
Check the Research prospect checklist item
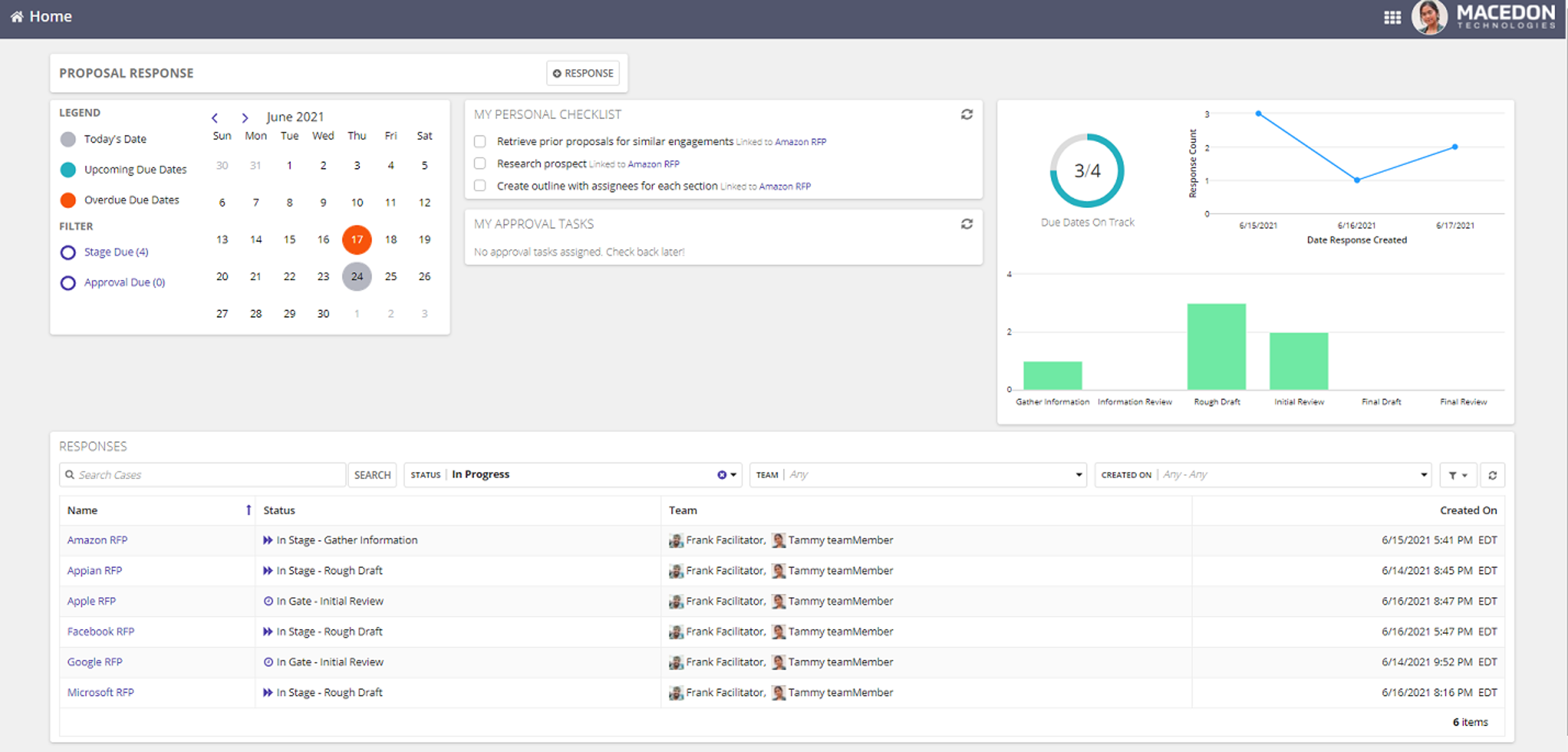tap(480, 164)
